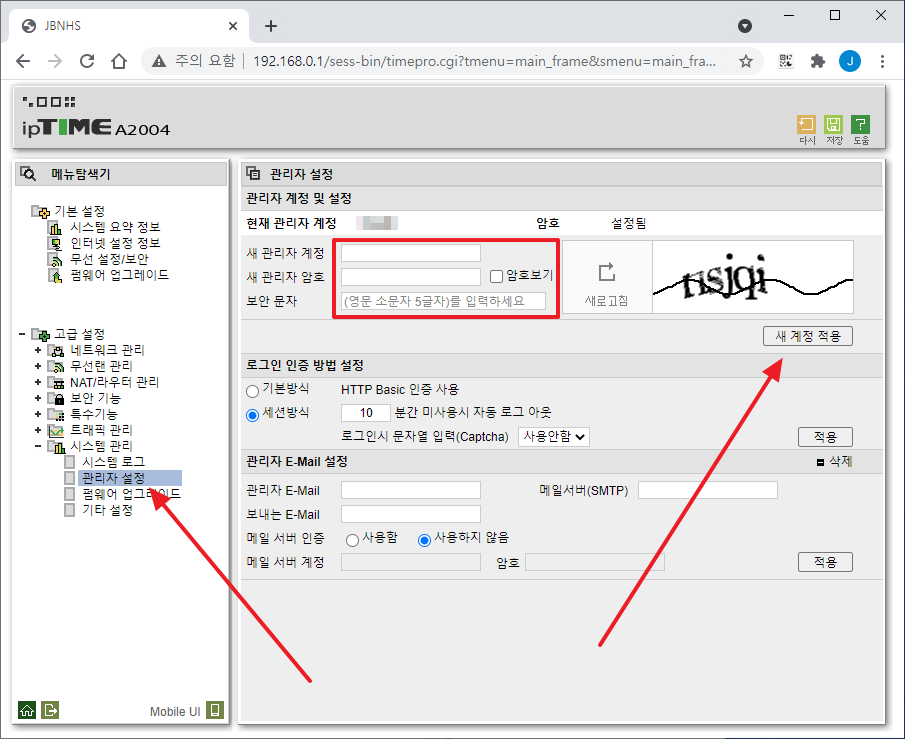905x739 pixels.
Task: Click the 메뉴탐색기 search icon
Action: (x=28, y=174)
